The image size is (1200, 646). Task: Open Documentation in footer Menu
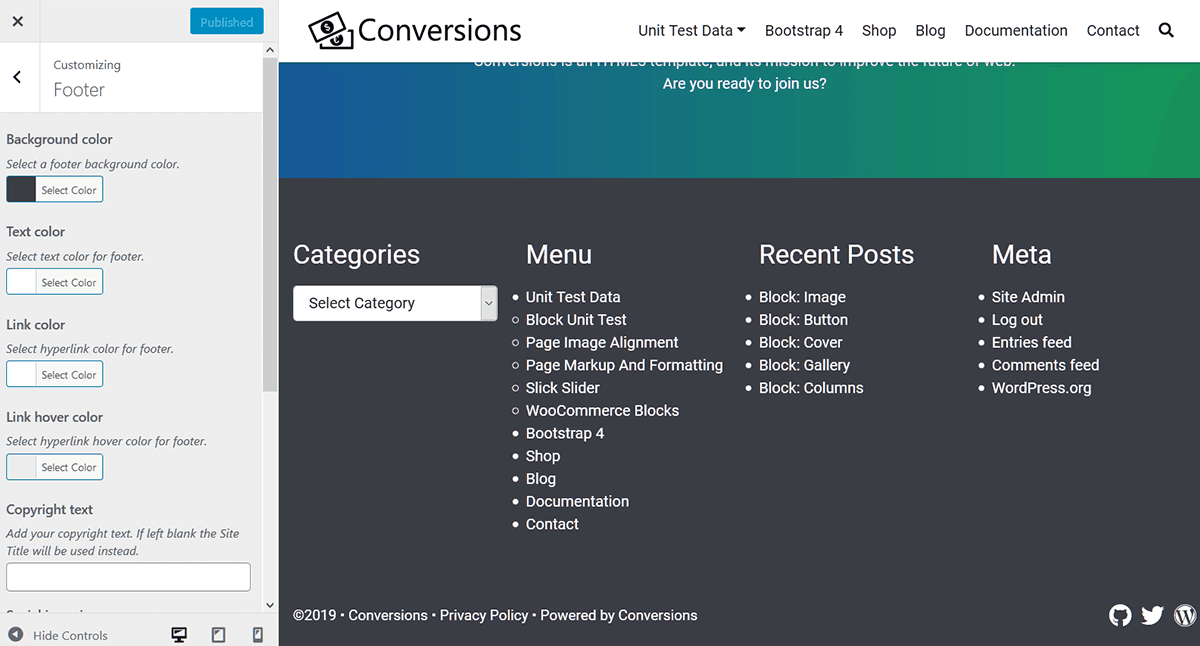[577, 502]
